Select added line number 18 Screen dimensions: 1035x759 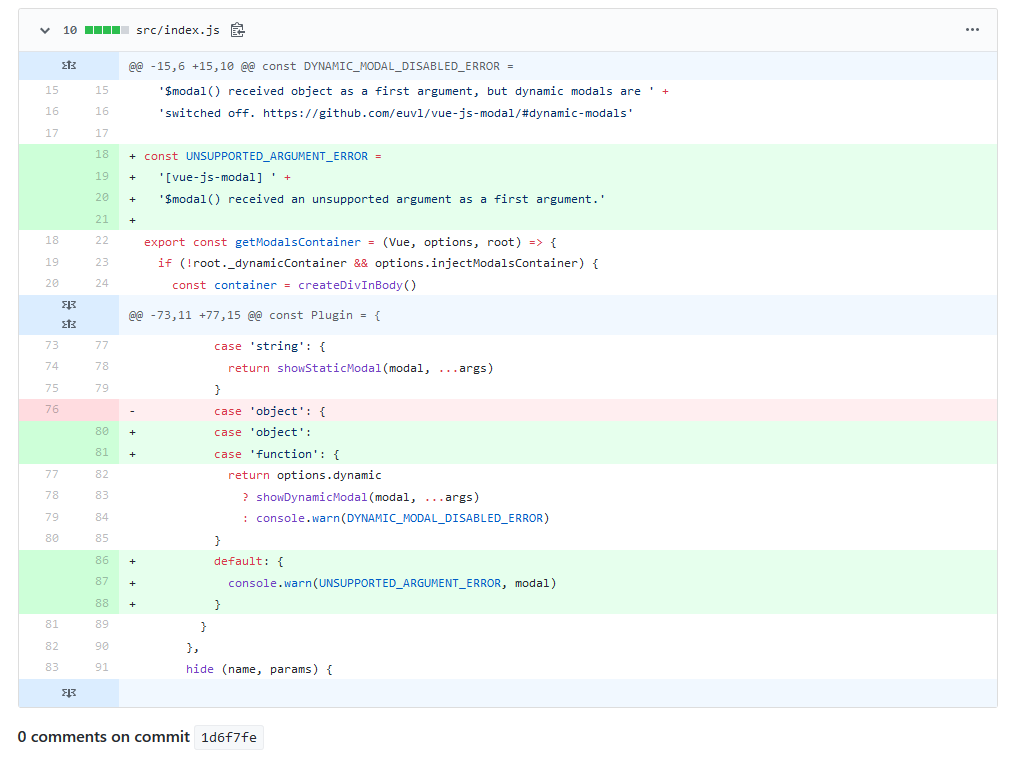pyautogui.click(x=102, y=154)
